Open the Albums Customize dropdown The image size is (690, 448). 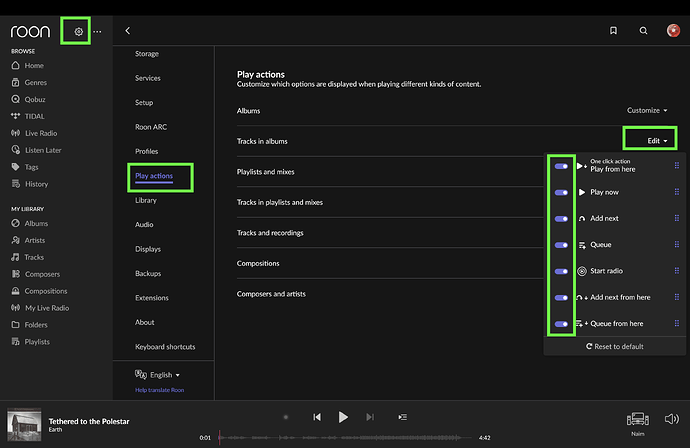point(647,110)
